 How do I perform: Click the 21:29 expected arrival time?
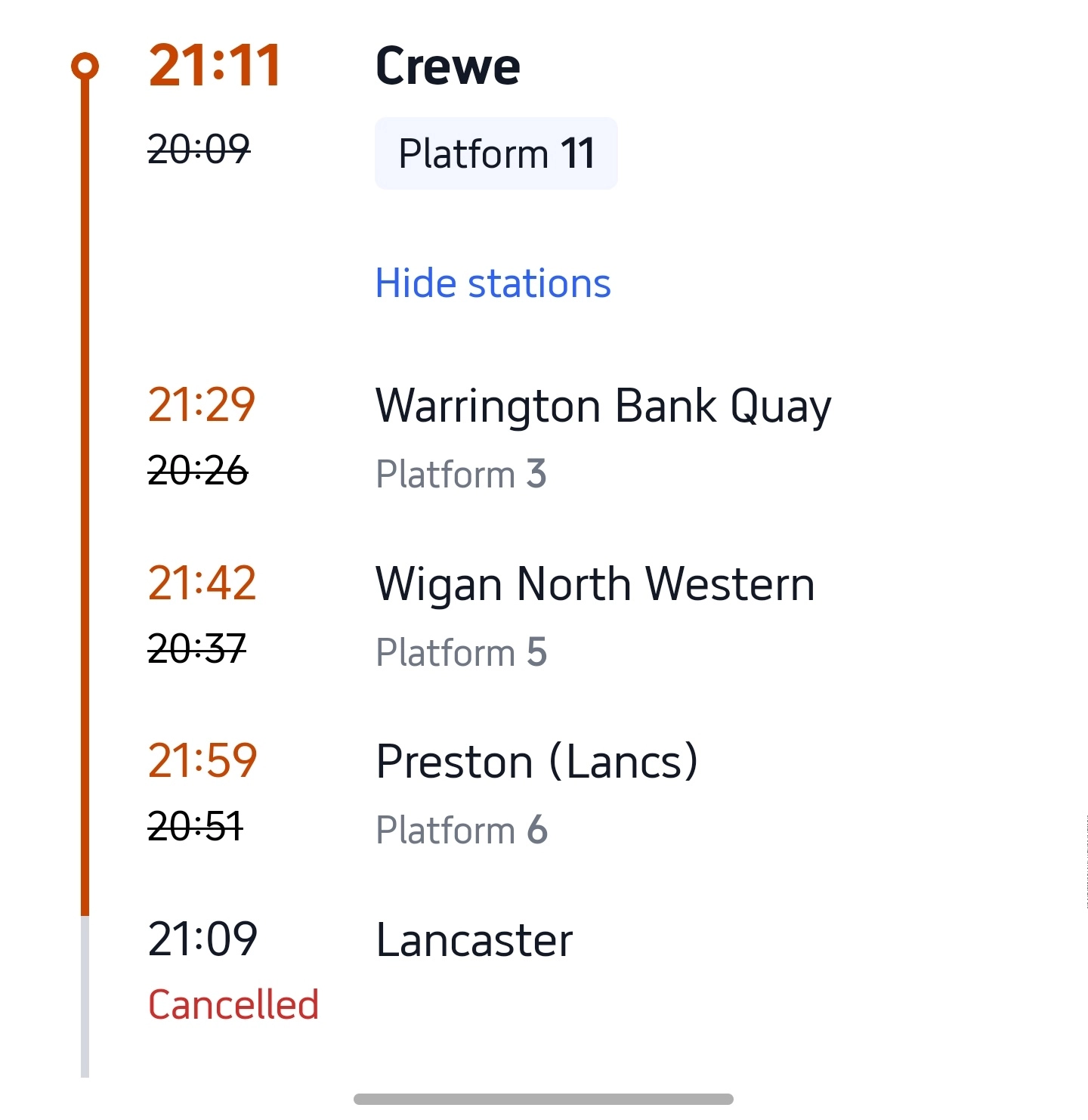[202, 405]
